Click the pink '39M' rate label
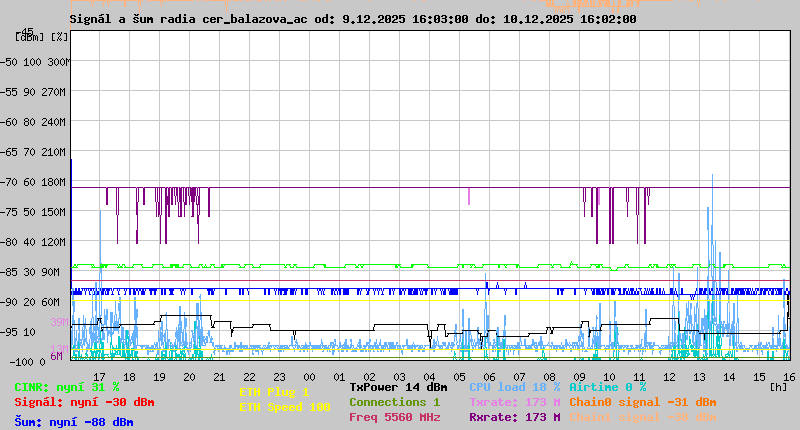The width and height of the screenshot is (800, 430). pos(59,322)
